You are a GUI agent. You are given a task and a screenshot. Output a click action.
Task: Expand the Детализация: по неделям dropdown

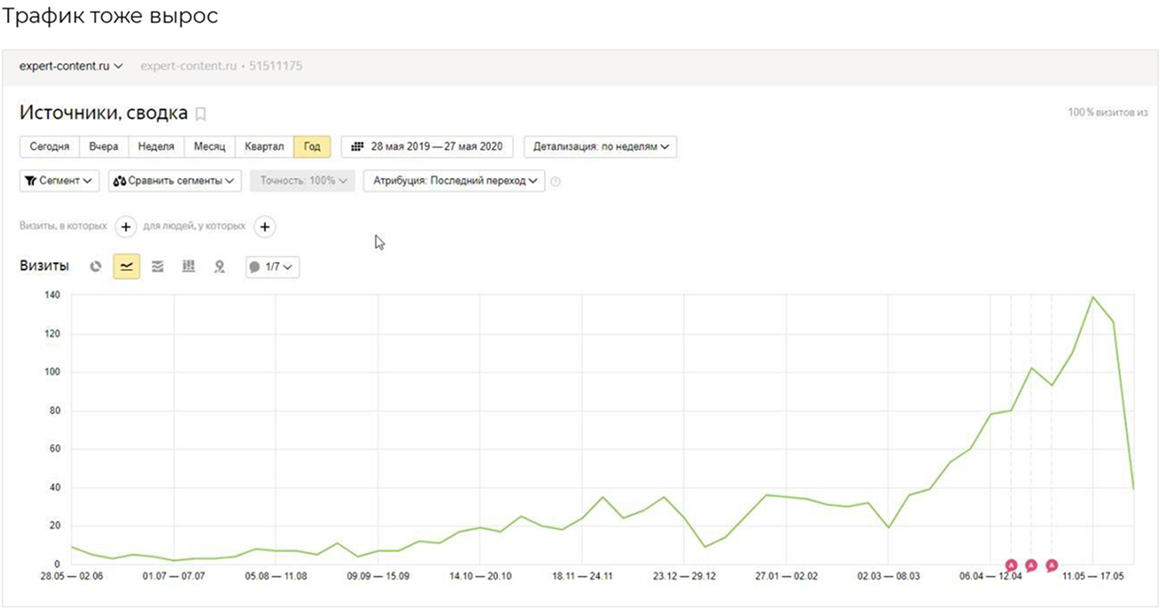point(600,147)
